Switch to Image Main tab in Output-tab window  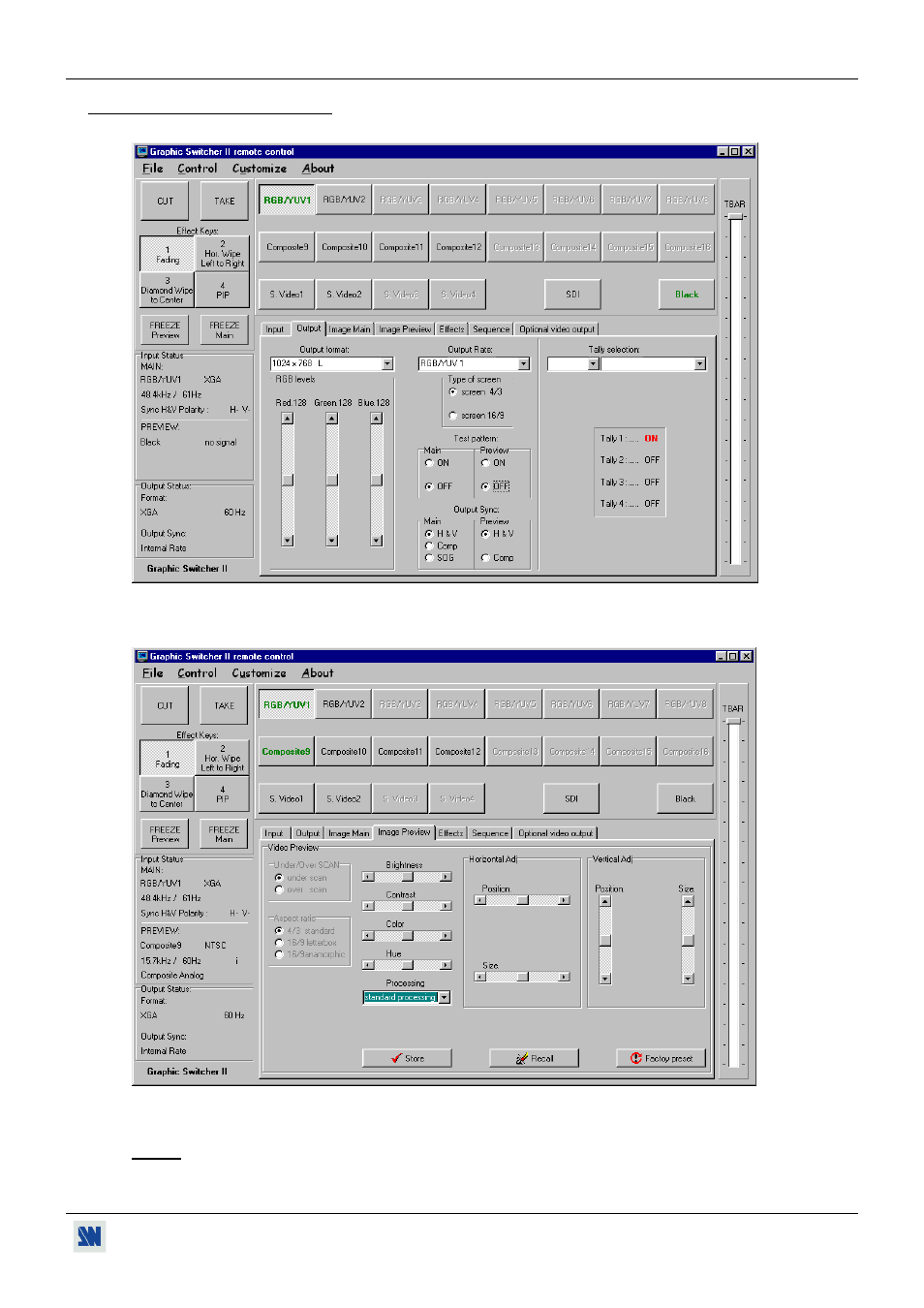coord(350,329)
